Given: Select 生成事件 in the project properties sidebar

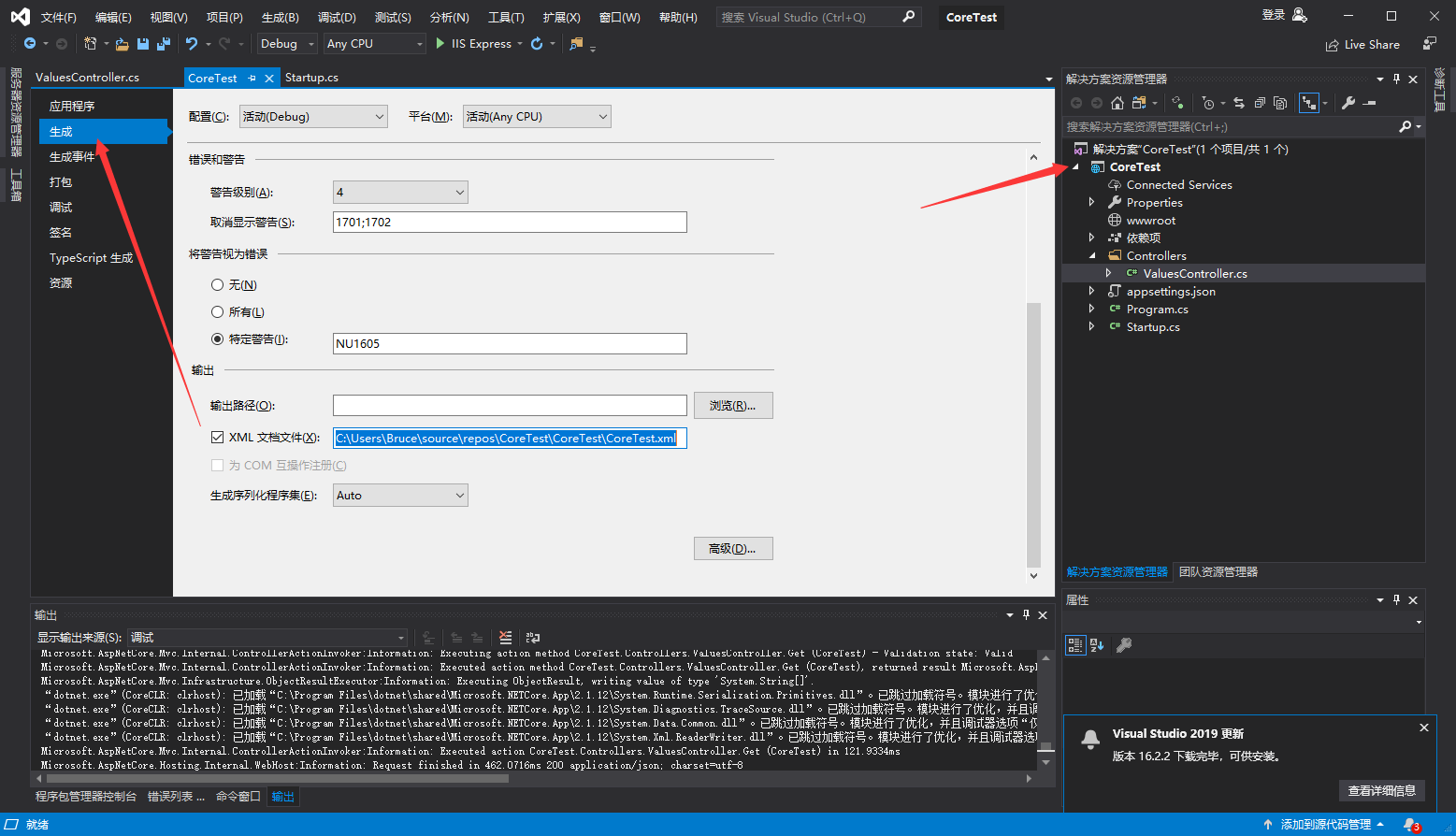Looking at the screenshot, I should click(72, 156).
